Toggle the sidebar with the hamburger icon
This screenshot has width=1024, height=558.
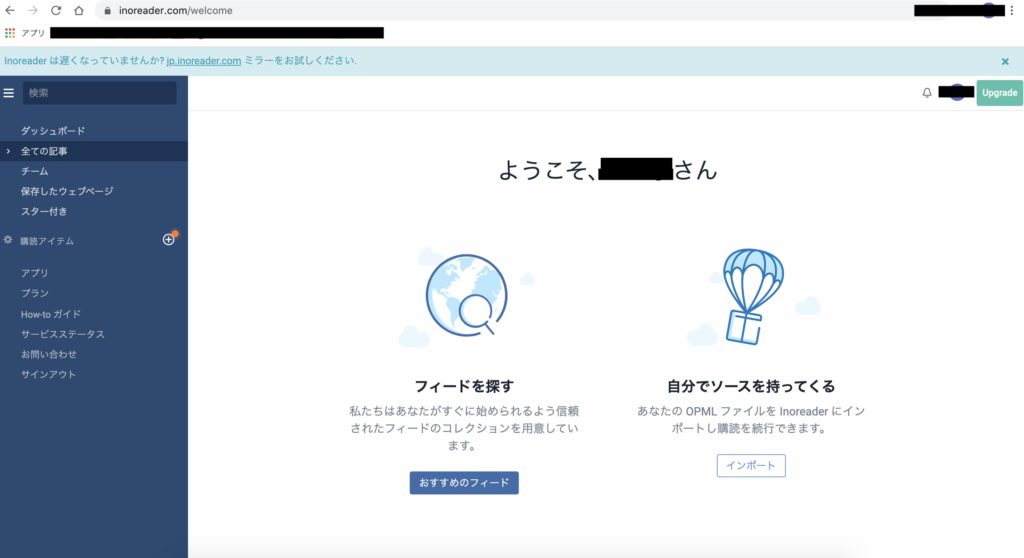8,93
